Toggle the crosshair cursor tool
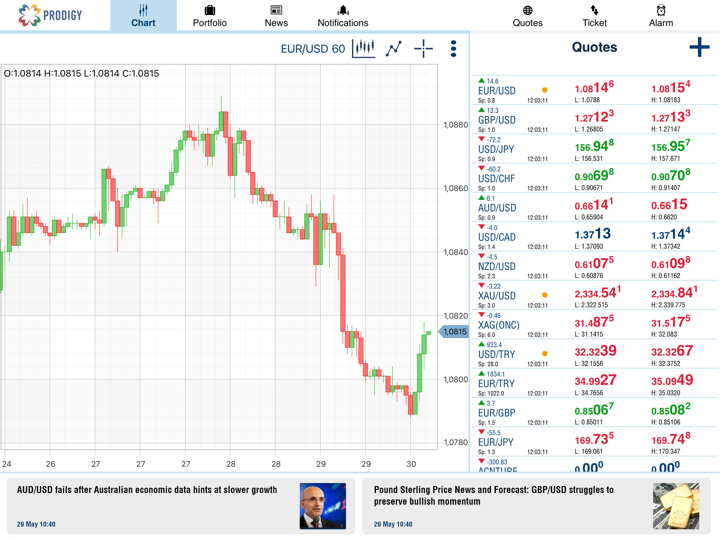The image size is (720, 540). tap(424, 48)
